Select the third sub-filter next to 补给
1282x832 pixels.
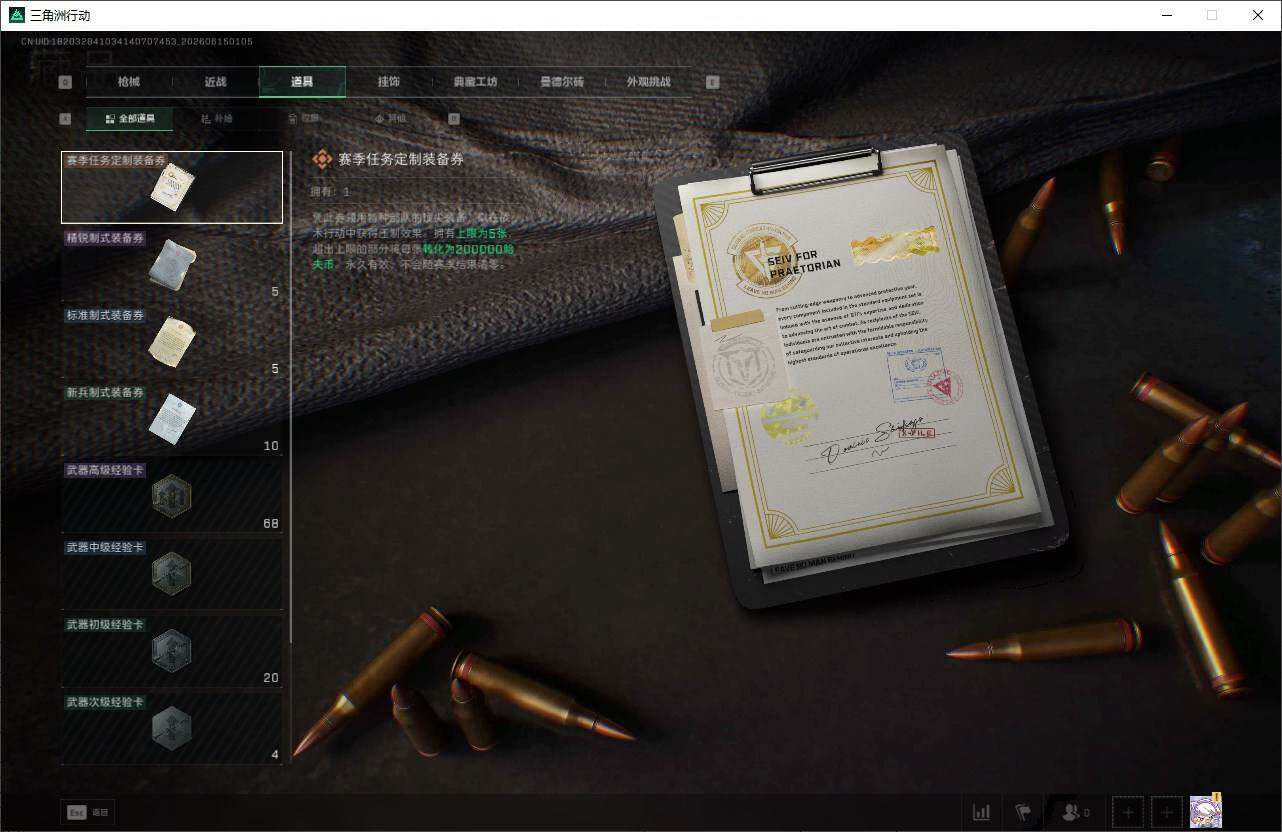tap(303, 118)
